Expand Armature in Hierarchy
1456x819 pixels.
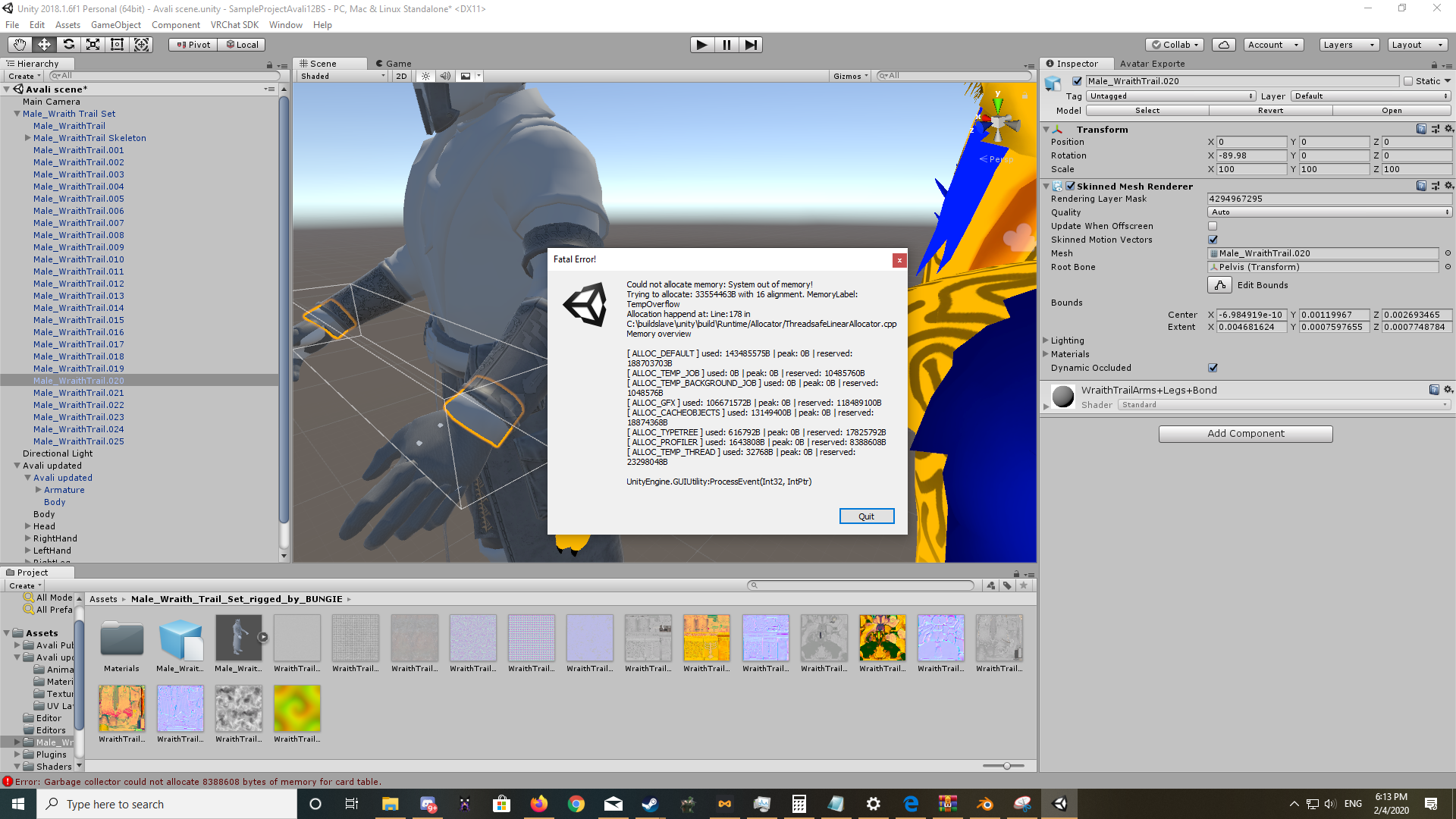coord(39,490)
